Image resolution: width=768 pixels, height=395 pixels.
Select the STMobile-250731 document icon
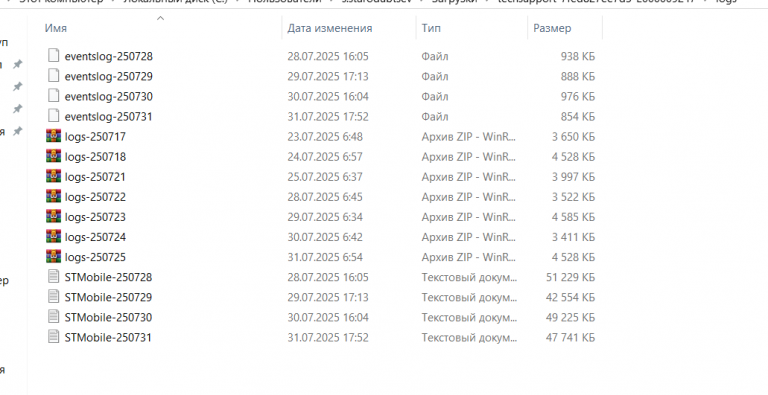(x=53, y=337)
